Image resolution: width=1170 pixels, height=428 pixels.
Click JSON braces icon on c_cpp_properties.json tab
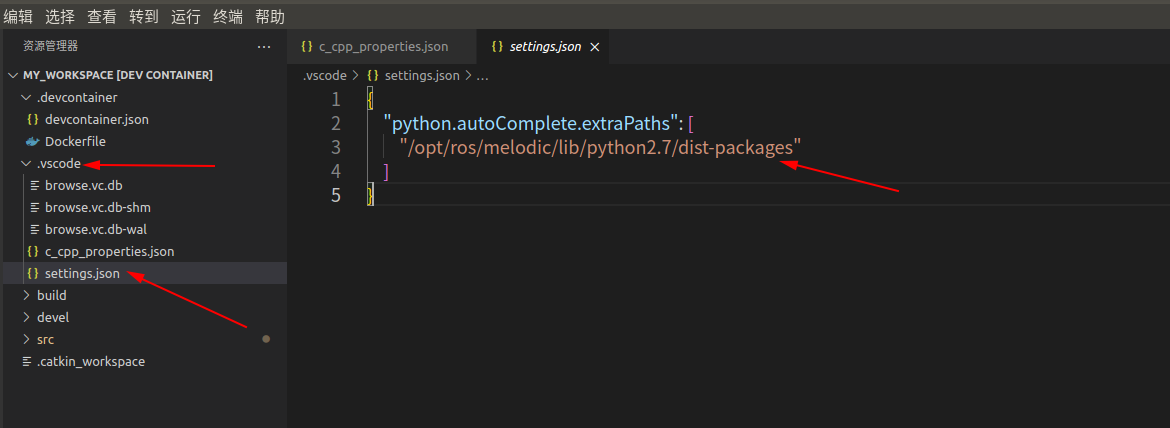pyautogui.click(x=307, y=46)
